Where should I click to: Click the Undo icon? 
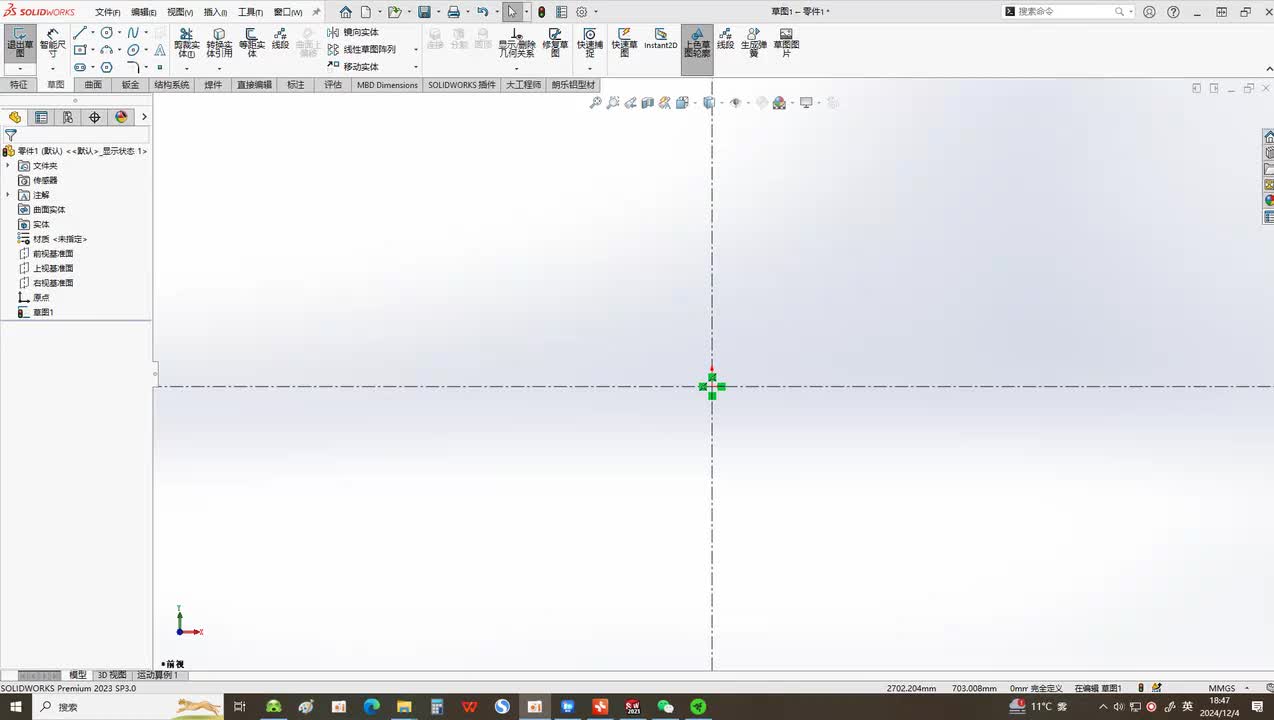pos(483,12)
